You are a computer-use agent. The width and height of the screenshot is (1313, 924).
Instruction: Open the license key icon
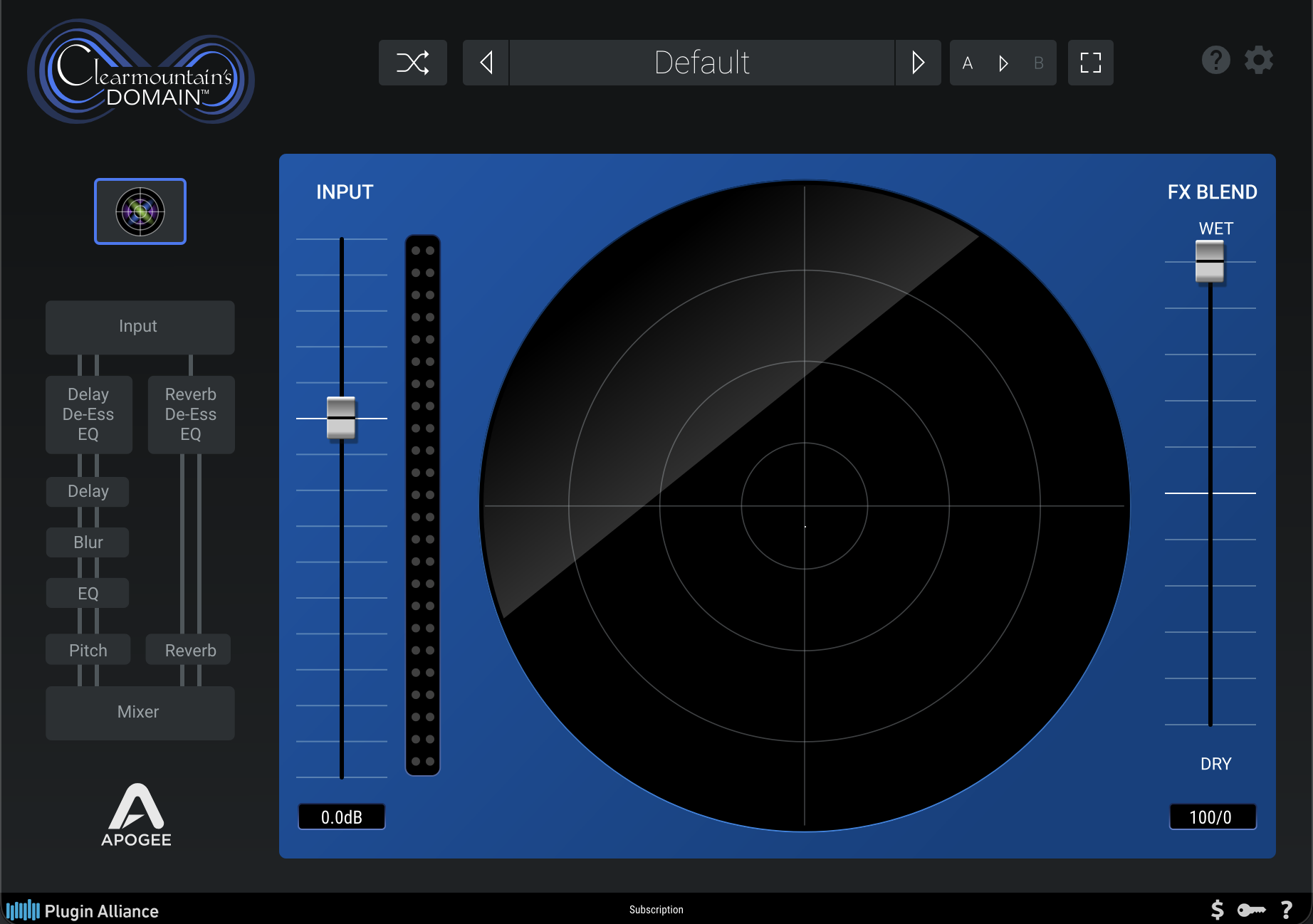coord(1251,910)
